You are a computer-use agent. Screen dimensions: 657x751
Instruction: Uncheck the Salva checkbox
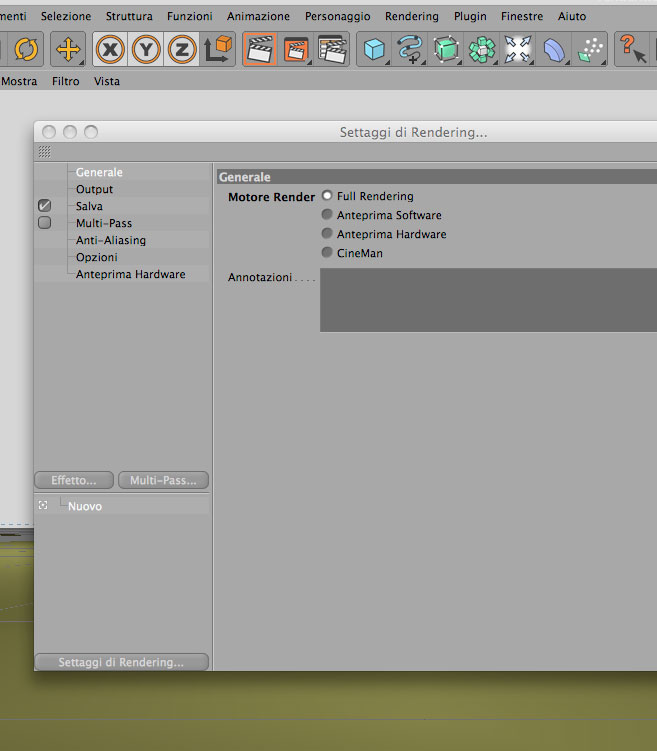tap(45, 206)
